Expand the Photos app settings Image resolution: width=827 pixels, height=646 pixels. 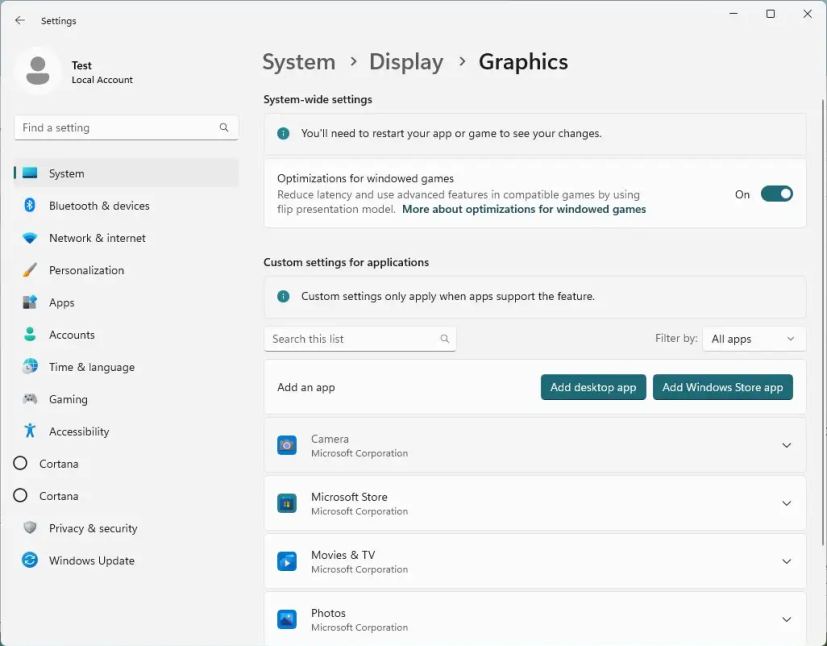786,619
